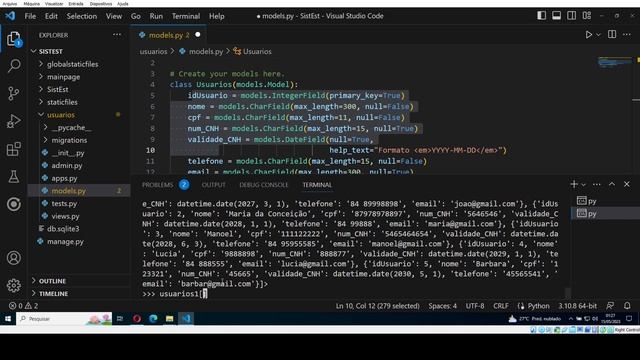Switch to the PROBLEMS tab
Image resolution: width=640 pixels, height=360 pixels.
coord(158,185)
